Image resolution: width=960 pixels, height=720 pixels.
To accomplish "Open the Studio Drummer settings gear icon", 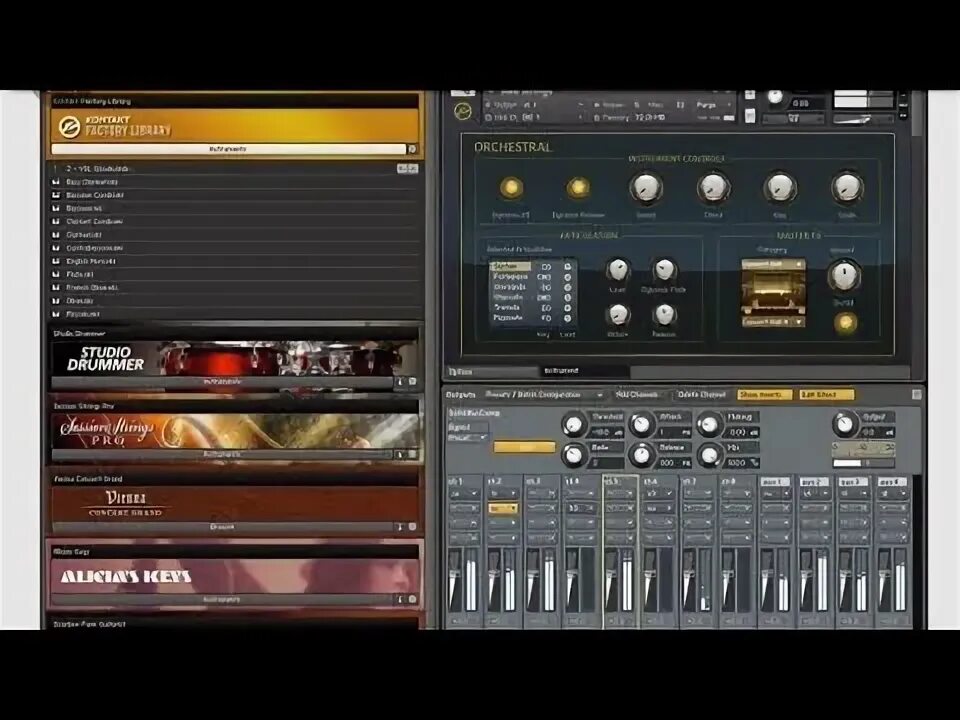I will point(413,382).
